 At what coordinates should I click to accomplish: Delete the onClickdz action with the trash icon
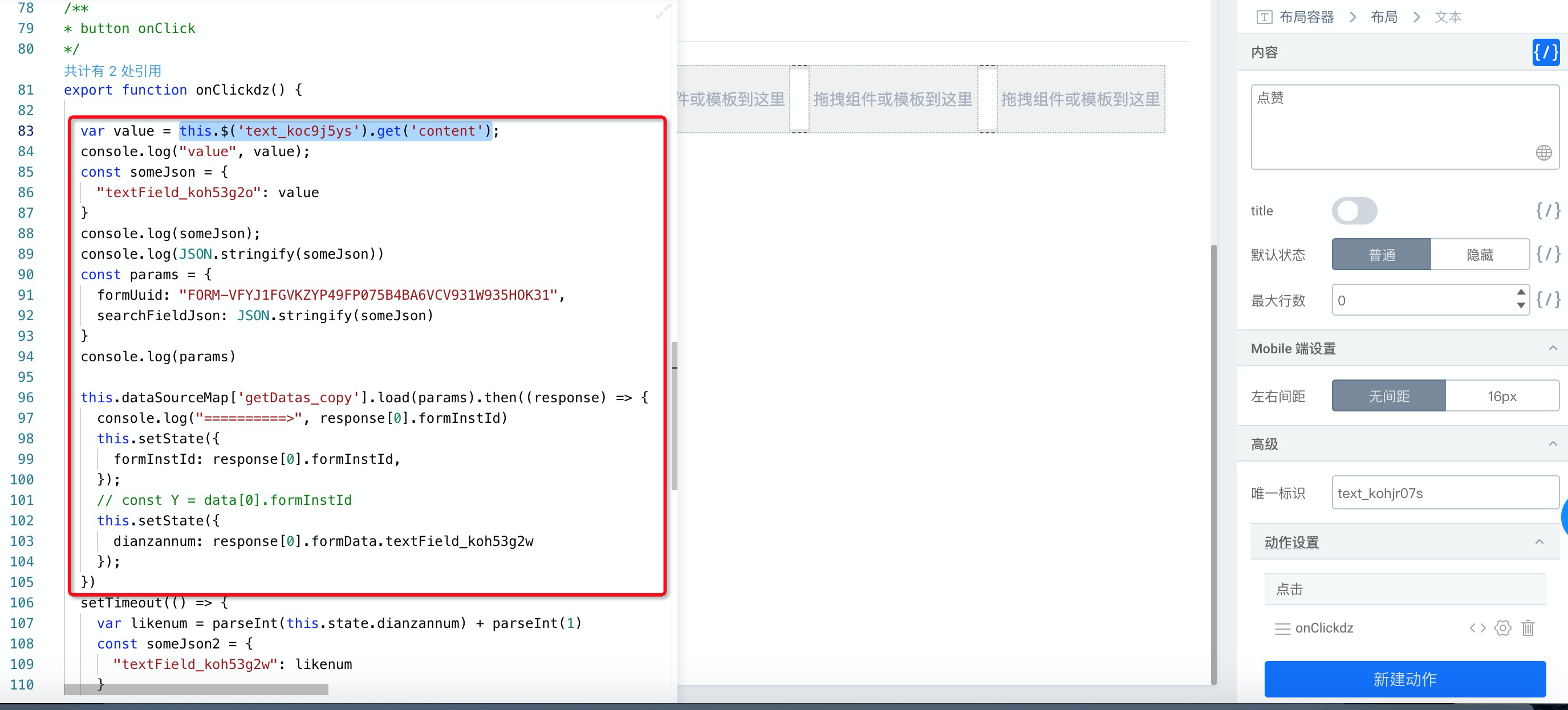[x=1528, y=628]
